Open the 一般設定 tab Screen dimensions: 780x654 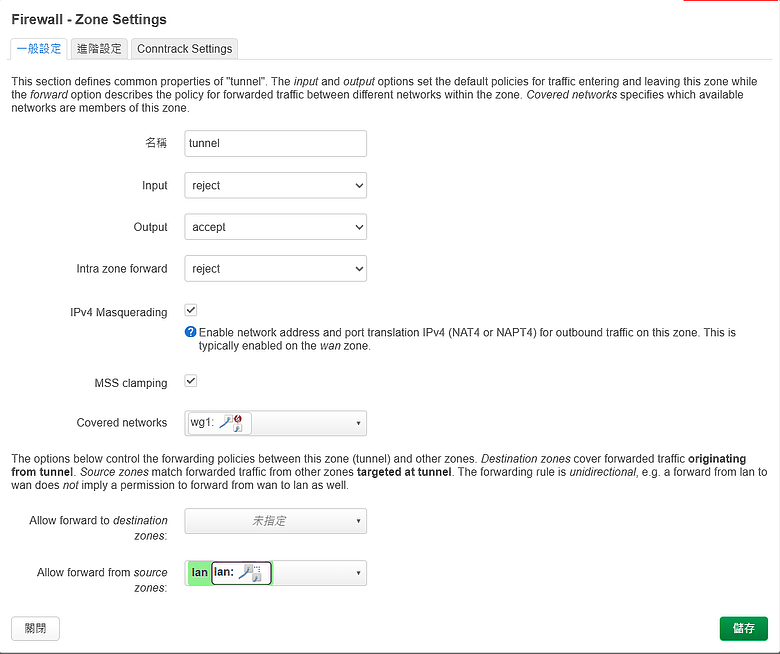coord(39,49)
